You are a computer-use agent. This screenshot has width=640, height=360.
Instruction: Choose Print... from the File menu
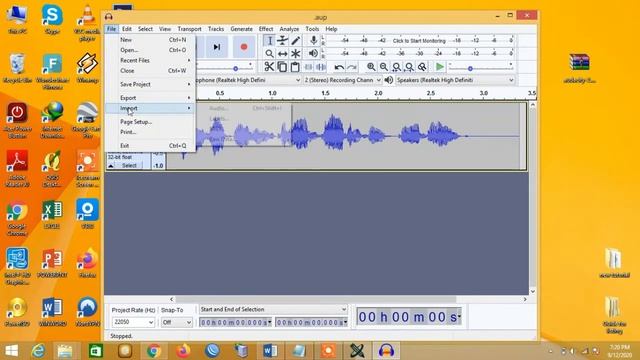(151, 132)
